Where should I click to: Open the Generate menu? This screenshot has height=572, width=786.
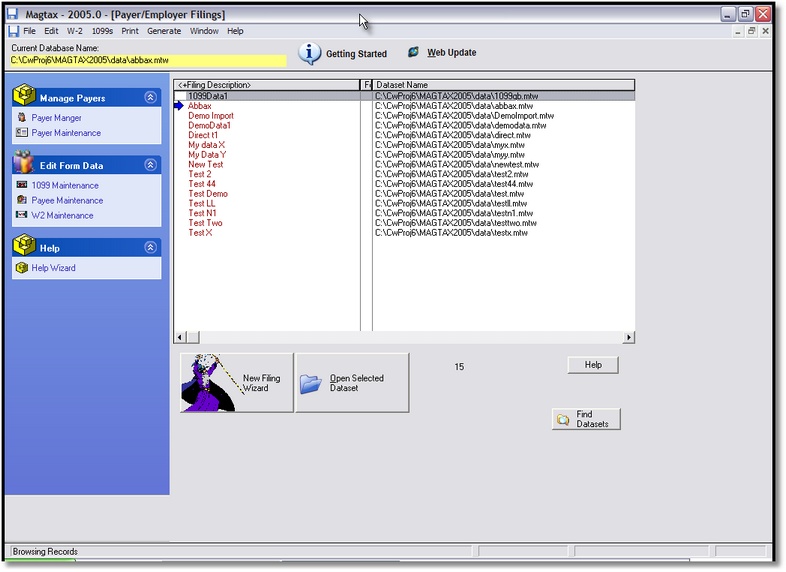pos(164,31)
